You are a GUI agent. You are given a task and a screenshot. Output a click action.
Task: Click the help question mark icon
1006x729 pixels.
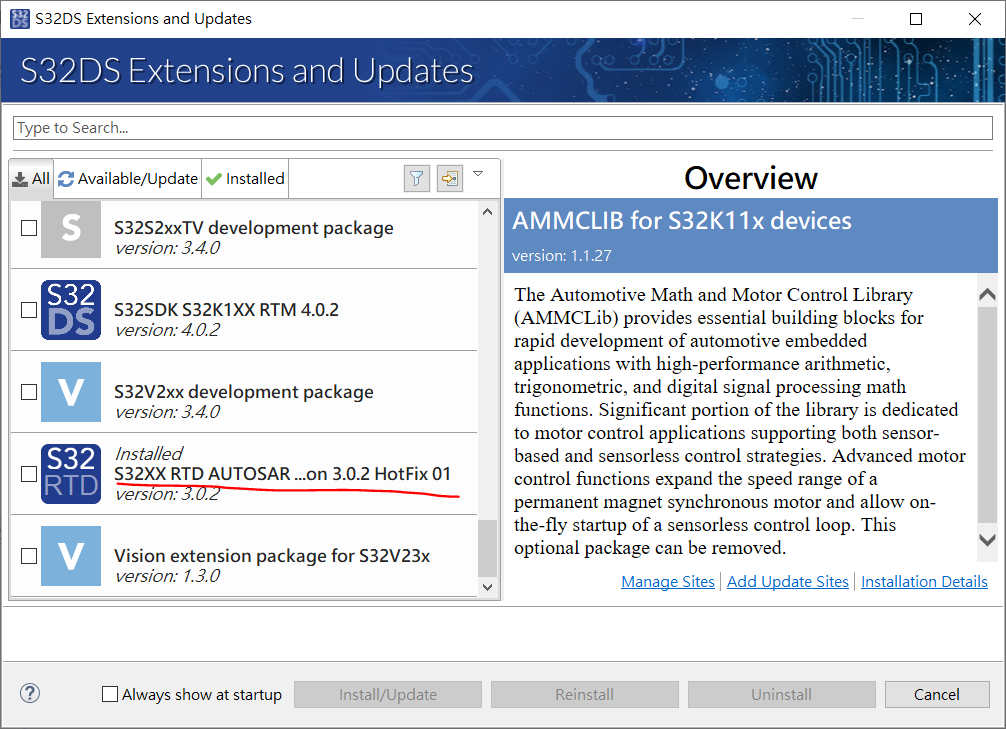(x=30, y=693)
